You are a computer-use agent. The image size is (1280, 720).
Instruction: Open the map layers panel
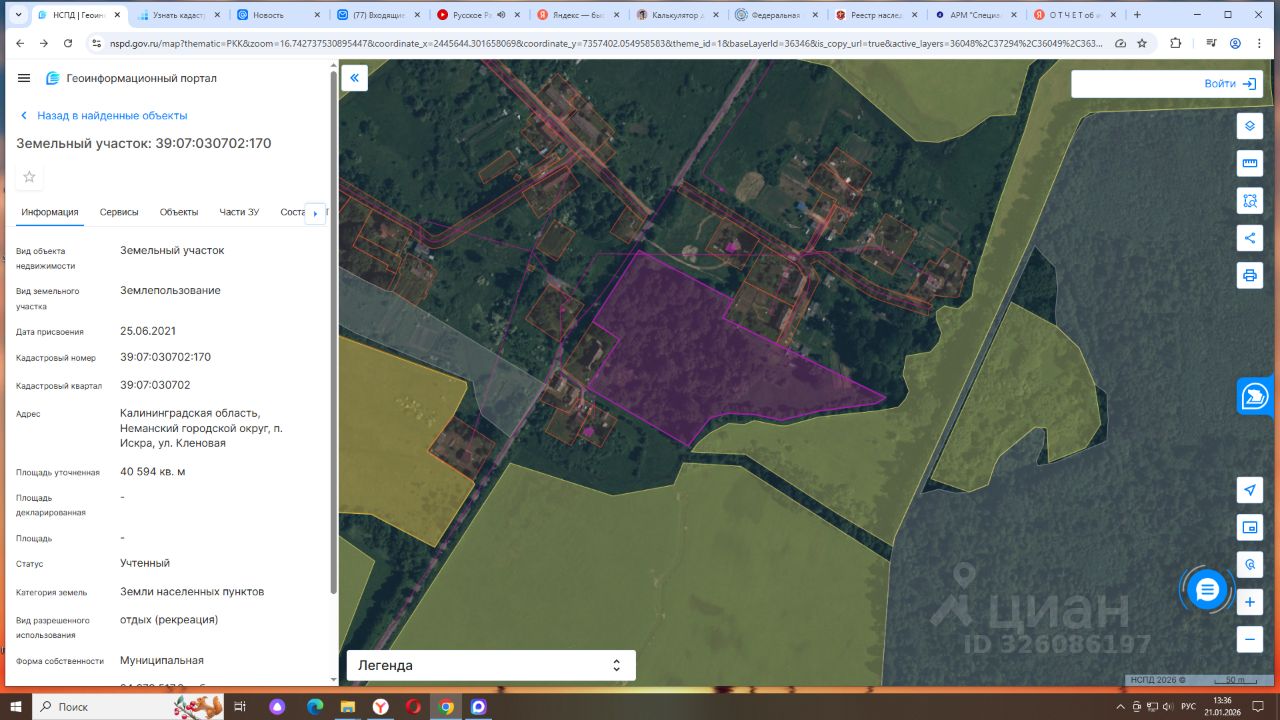point(1249,126)
